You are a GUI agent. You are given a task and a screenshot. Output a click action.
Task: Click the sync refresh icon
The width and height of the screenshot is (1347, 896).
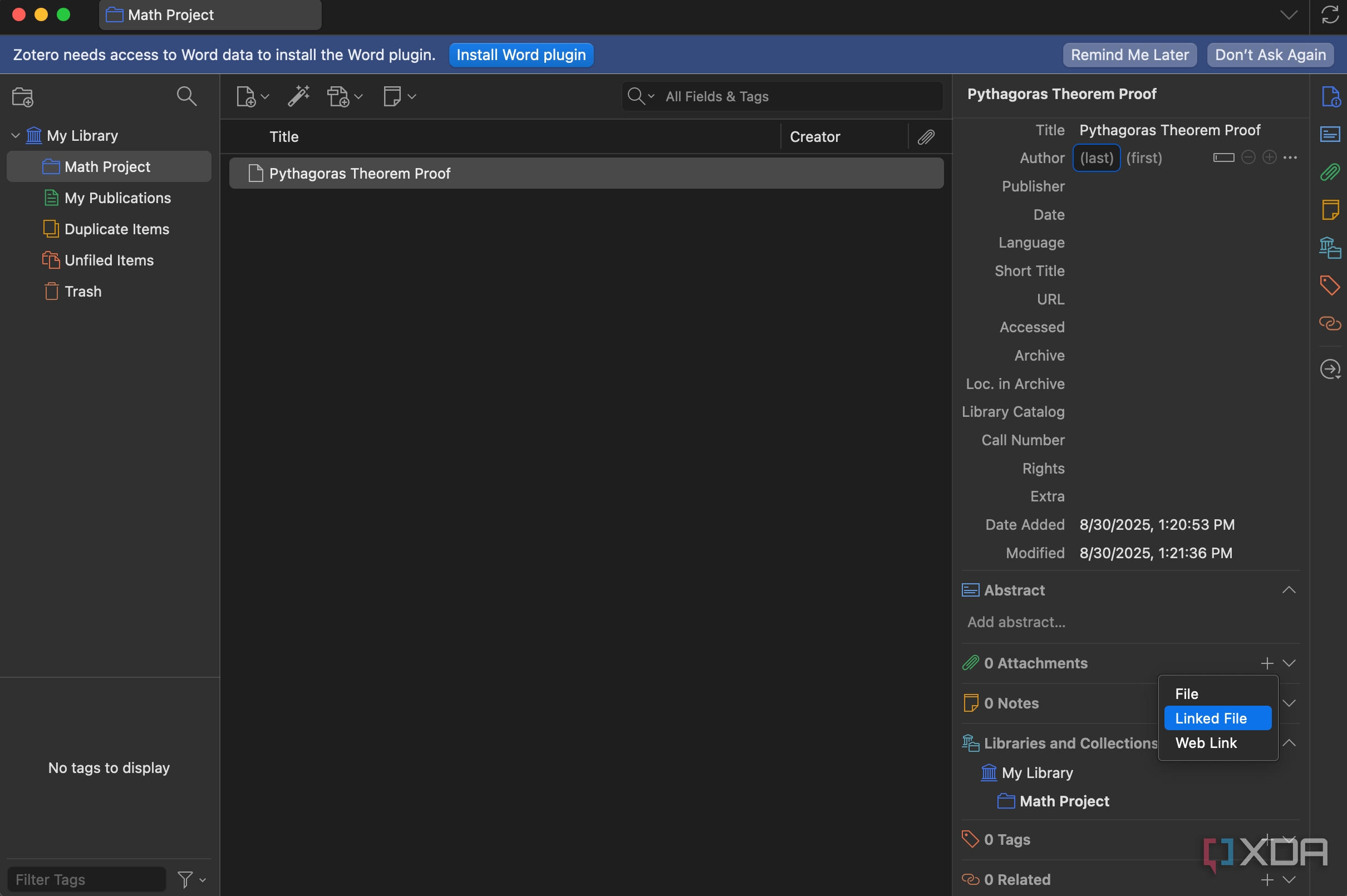1329,15
